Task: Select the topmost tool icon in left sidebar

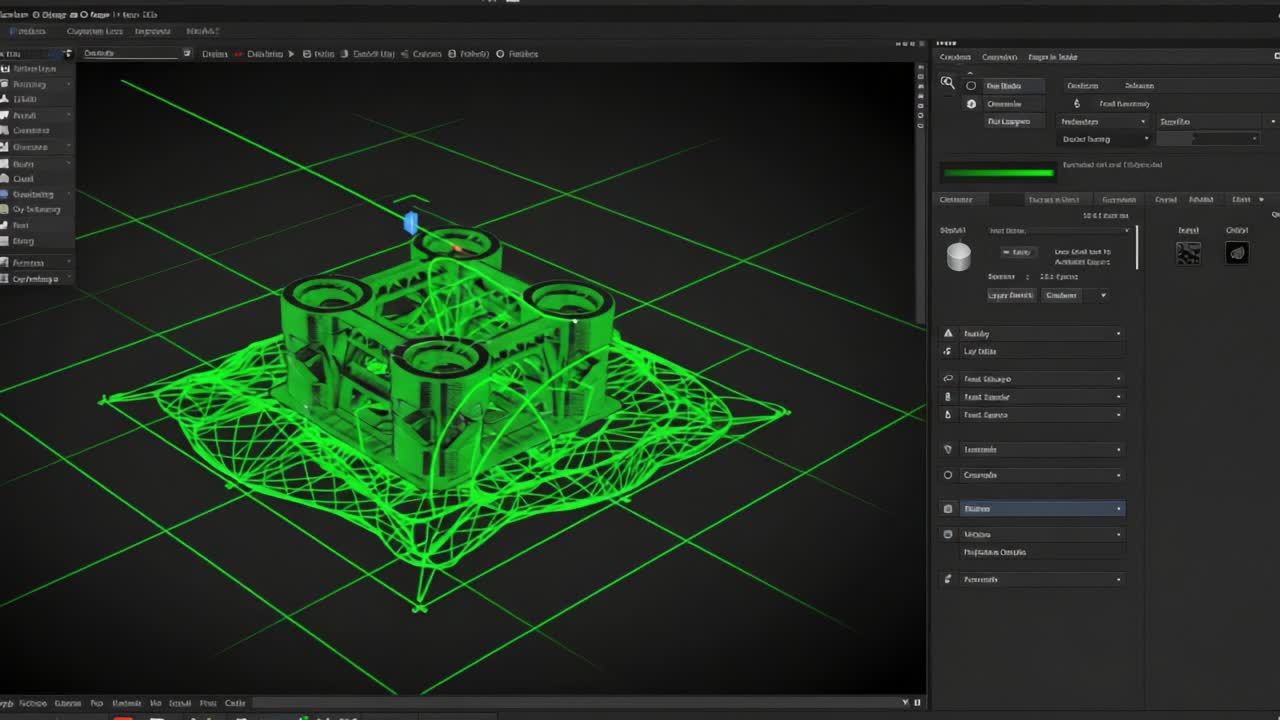Action: coord(8,67)
